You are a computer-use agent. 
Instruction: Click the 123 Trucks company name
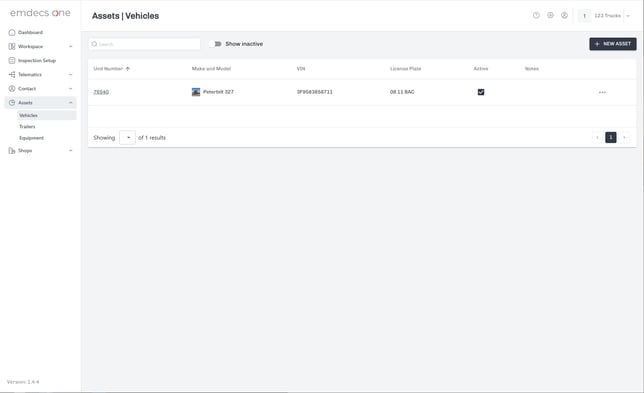(607, 16)
